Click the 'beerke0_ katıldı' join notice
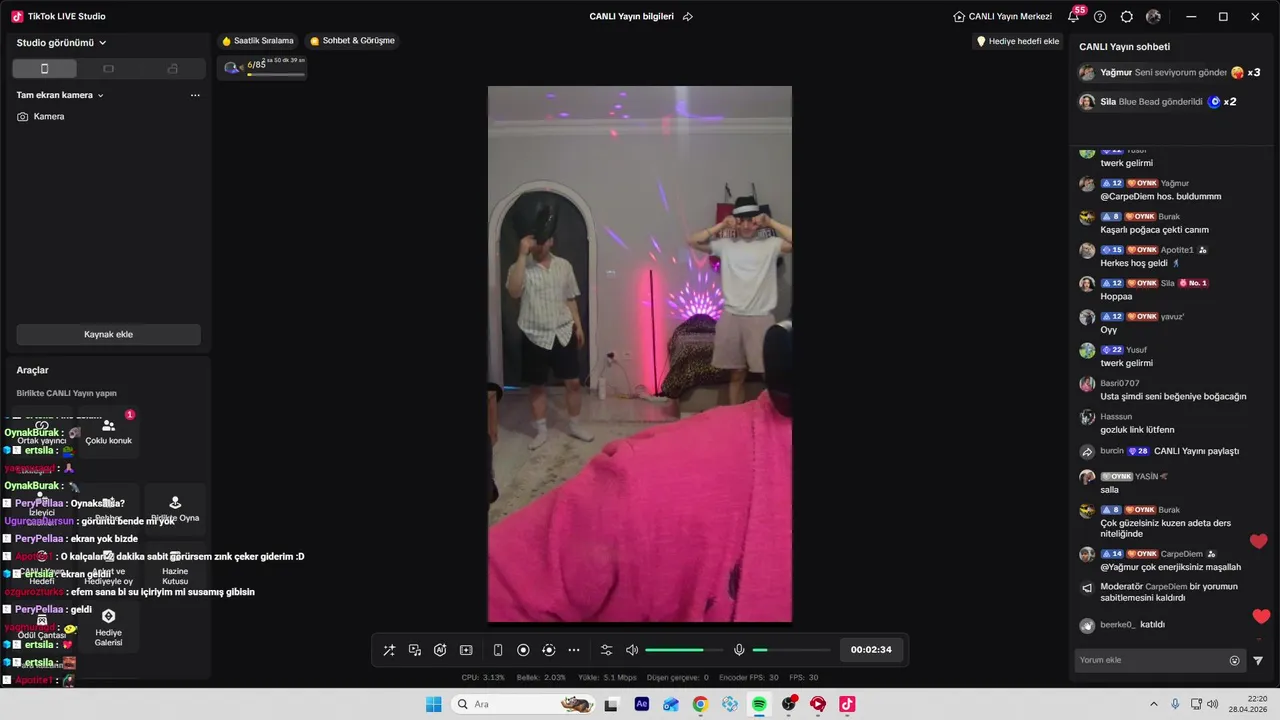Viewport: 1280px width, 720px height. (x=1122, y=625)
